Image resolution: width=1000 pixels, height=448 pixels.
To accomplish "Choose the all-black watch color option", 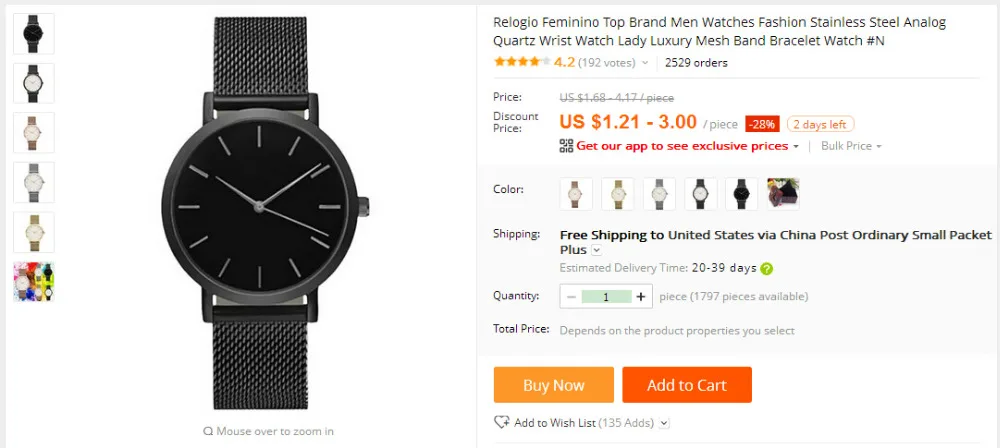I will [742, 194].
